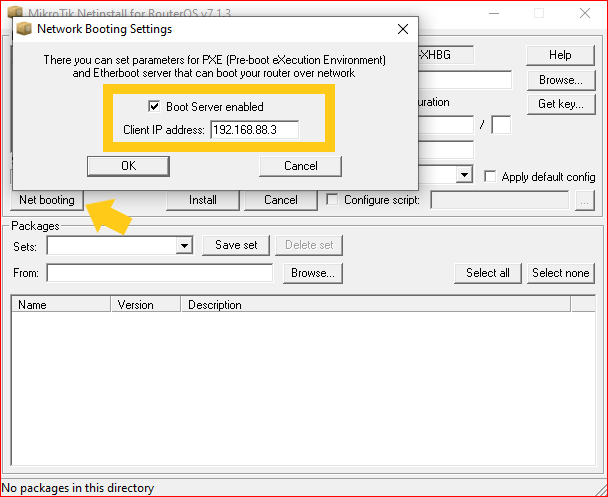Toggle the Boot Server enabled checkbox

click(154, 106)
